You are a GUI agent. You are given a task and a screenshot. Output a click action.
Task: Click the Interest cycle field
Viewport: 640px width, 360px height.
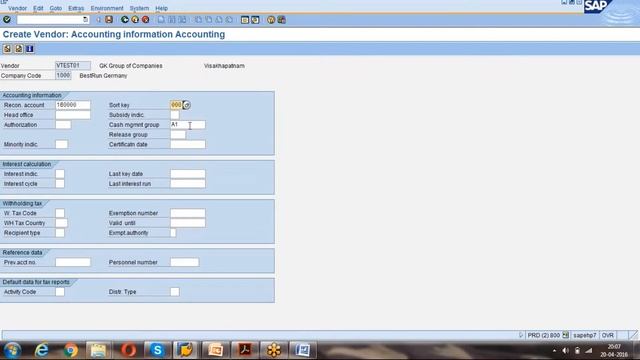point(60,184)
